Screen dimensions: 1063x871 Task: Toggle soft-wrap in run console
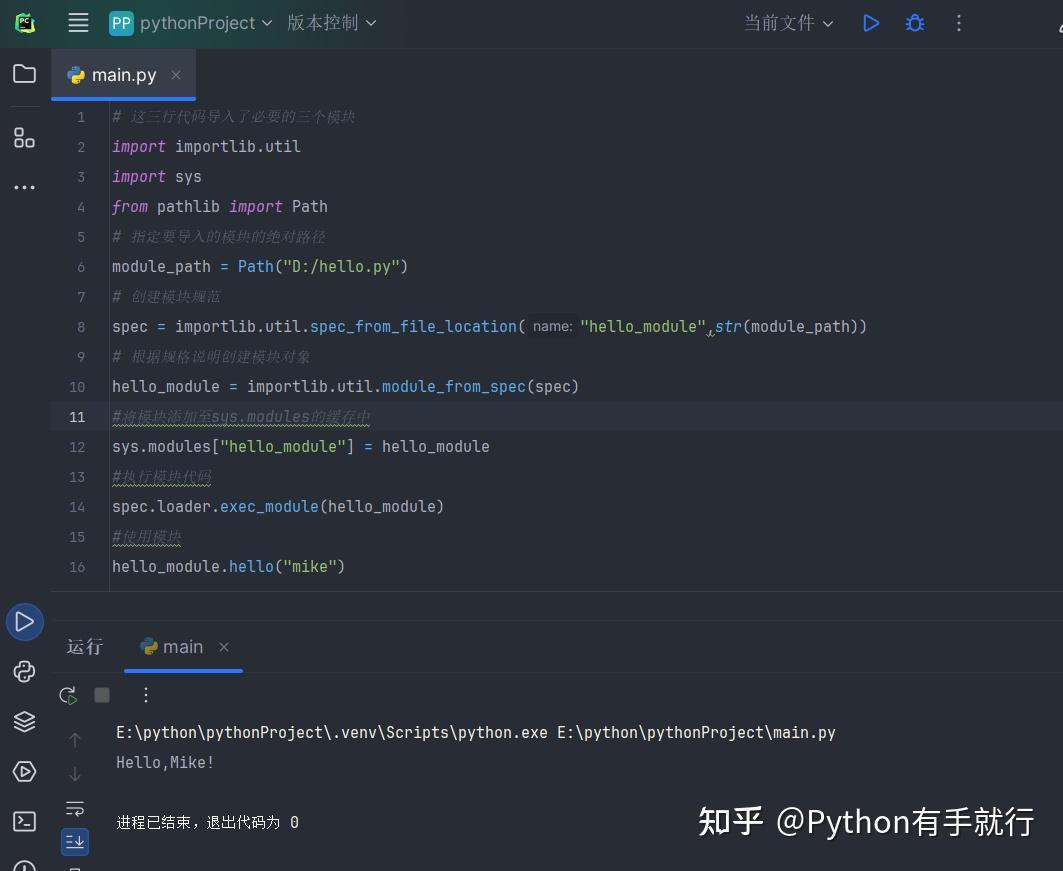74,809
